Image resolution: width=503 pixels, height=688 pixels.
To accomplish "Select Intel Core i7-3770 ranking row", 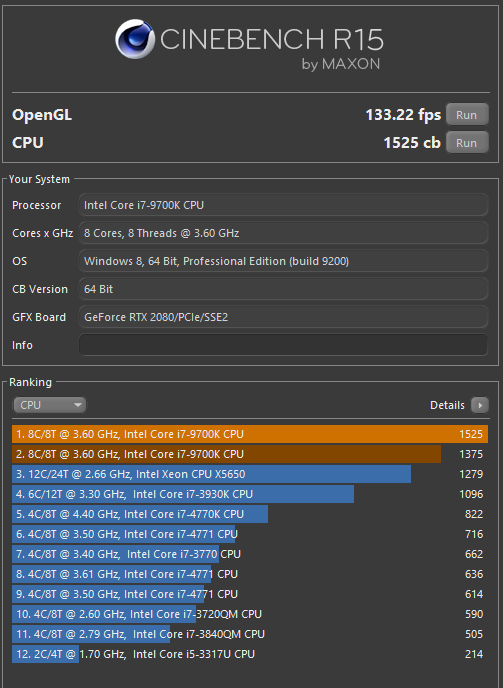I will [x=250, y=554].
